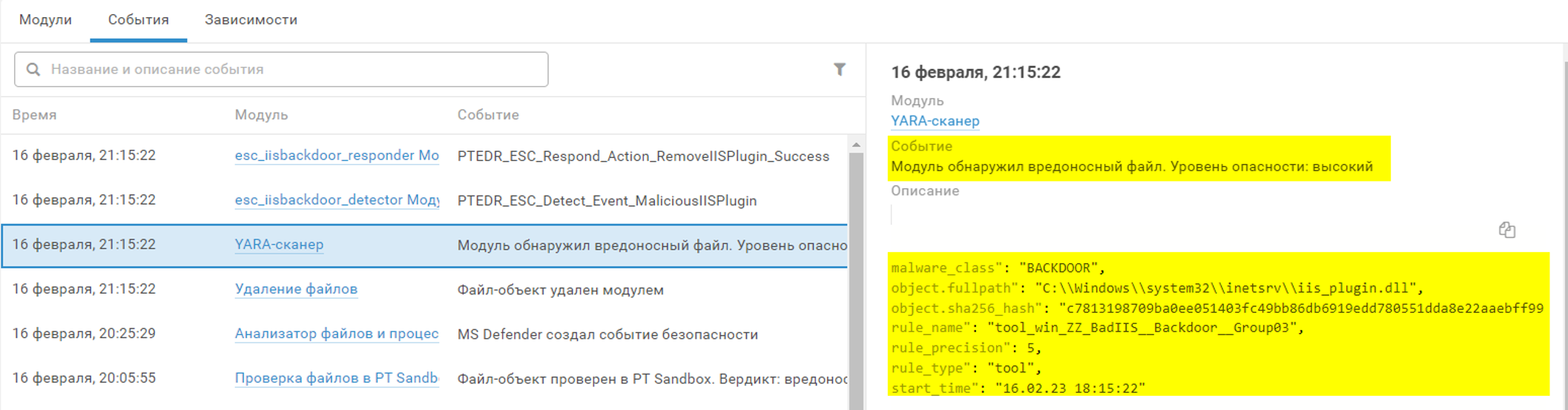Open the Проверка файлов в PT Sandbox link
Viewport: 1568px width, 410px height.
coord(336,378)
